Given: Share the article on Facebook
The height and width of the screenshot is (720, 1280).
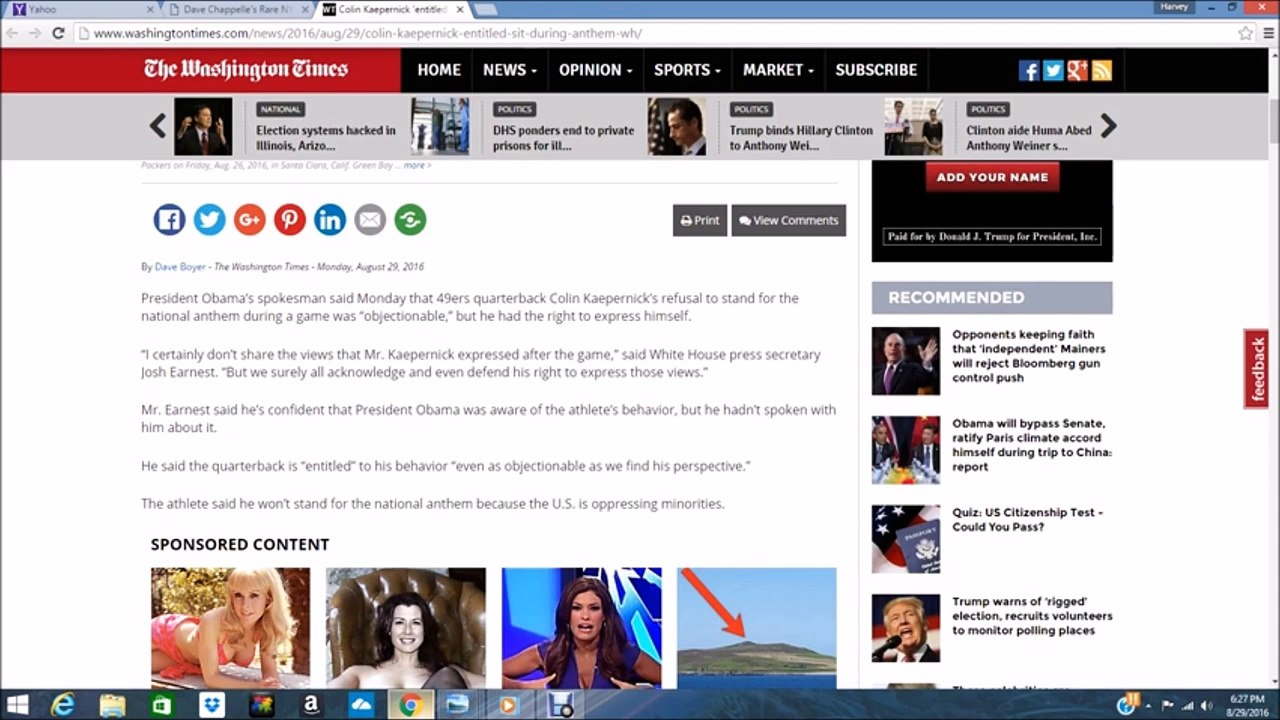Looking at the screenshot, I should pyautogui.click(x=169, y=220).
